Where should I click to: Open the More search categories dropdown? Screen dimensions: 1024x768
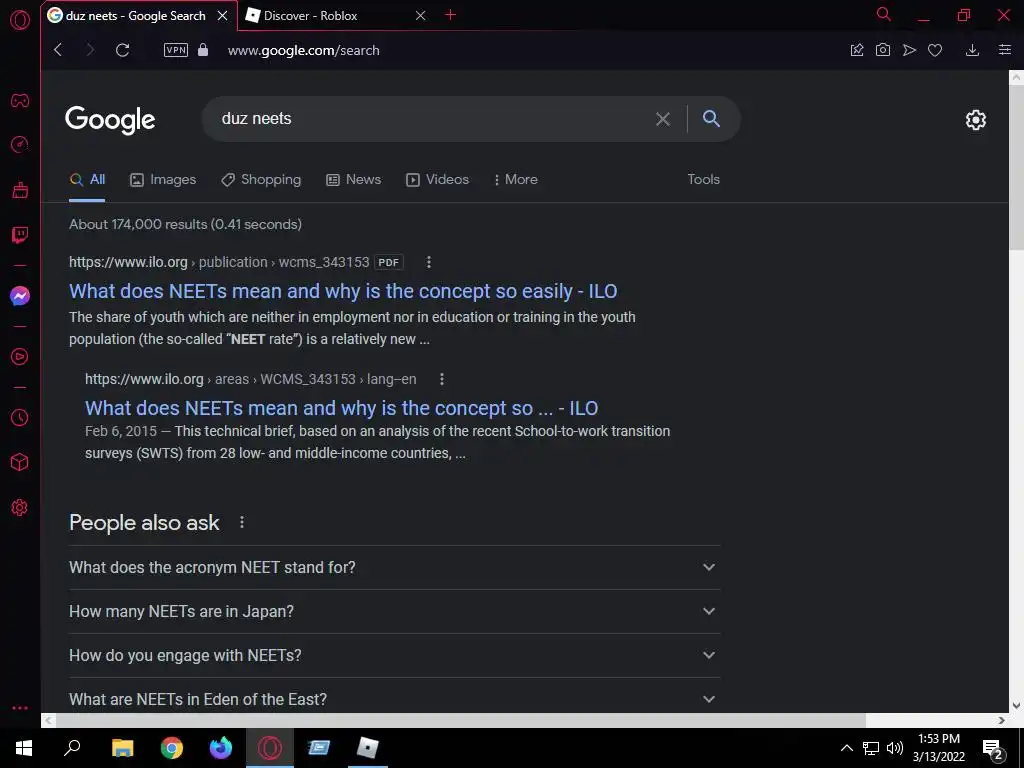[x=516, y=180]
